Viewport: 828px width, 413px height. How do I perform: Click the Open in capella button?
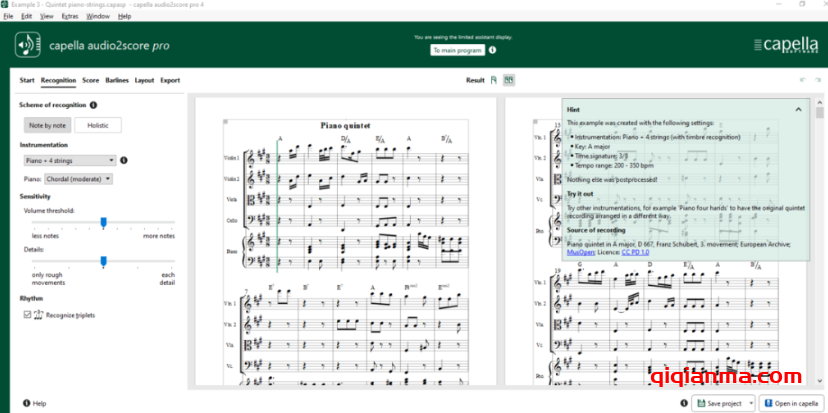tap(792, 403)
